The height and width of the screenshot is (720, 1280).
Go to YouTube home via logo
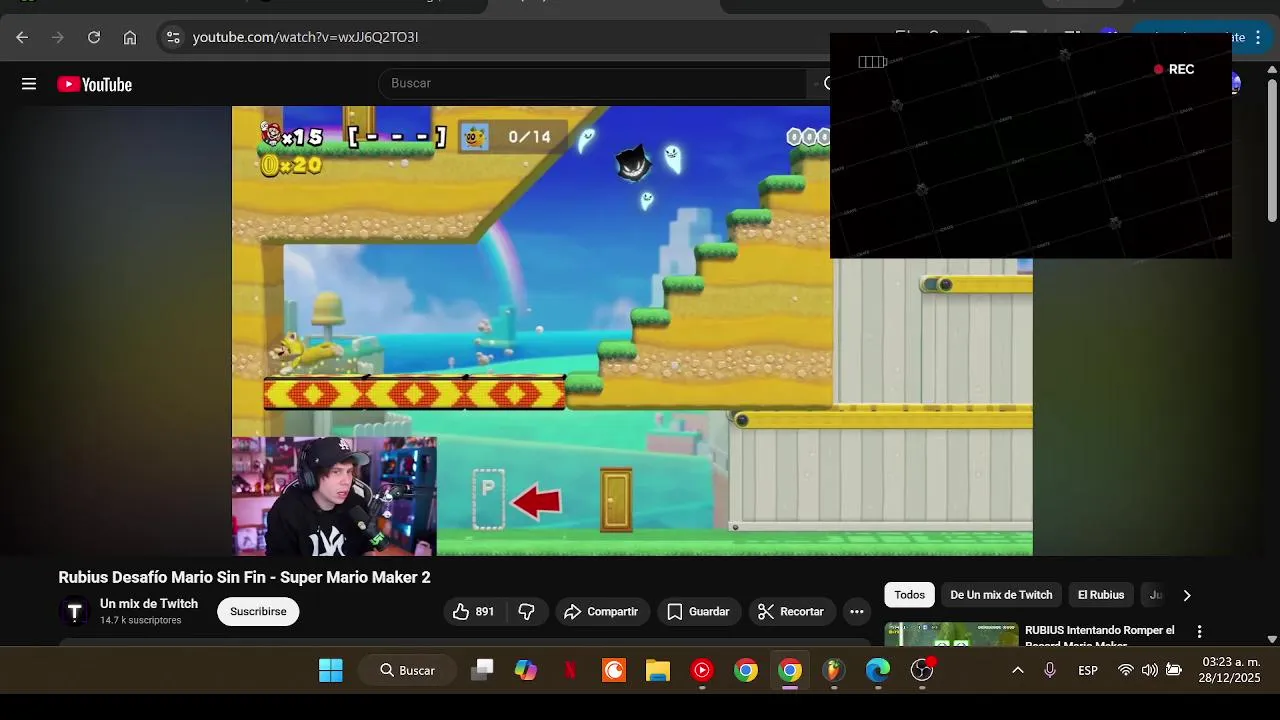pyautogui.click(x=95, y=85)
